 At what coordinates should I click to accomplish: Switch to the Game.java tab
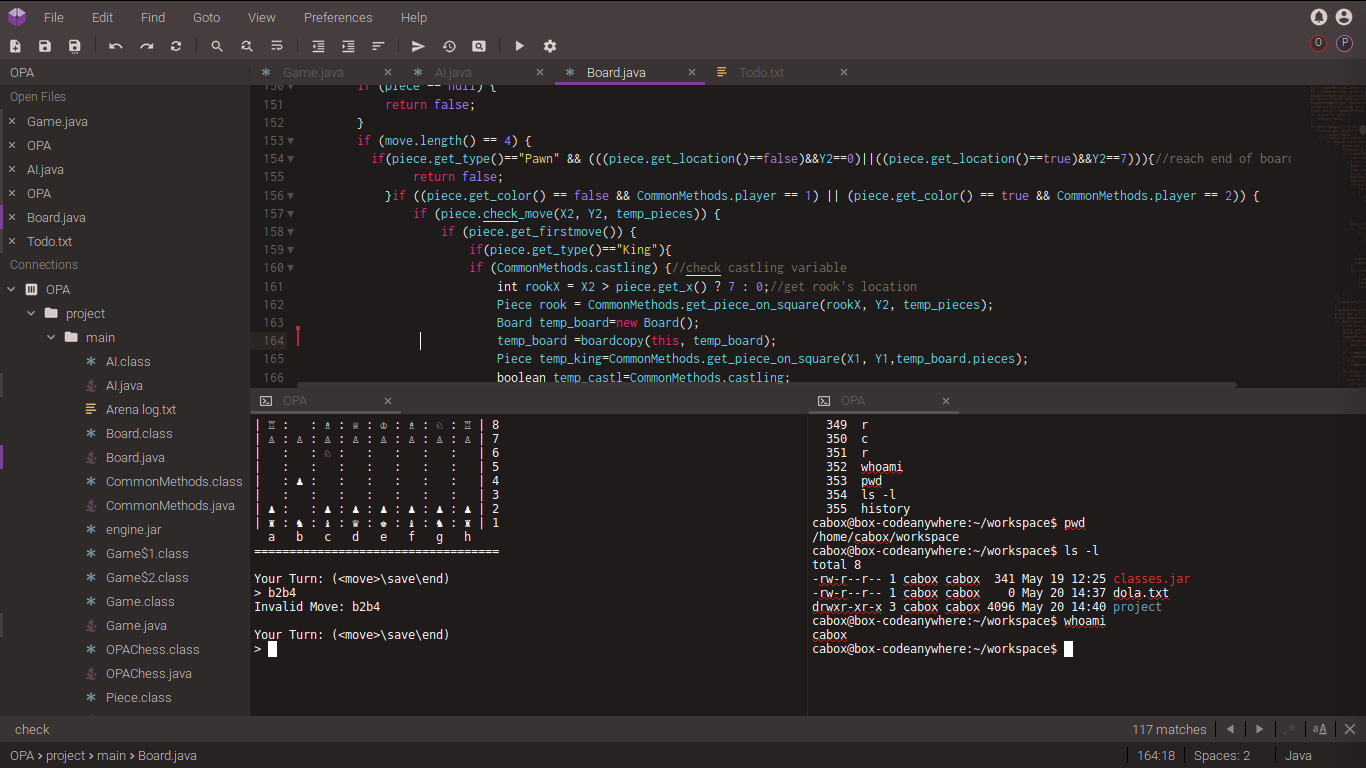point(313,72)
